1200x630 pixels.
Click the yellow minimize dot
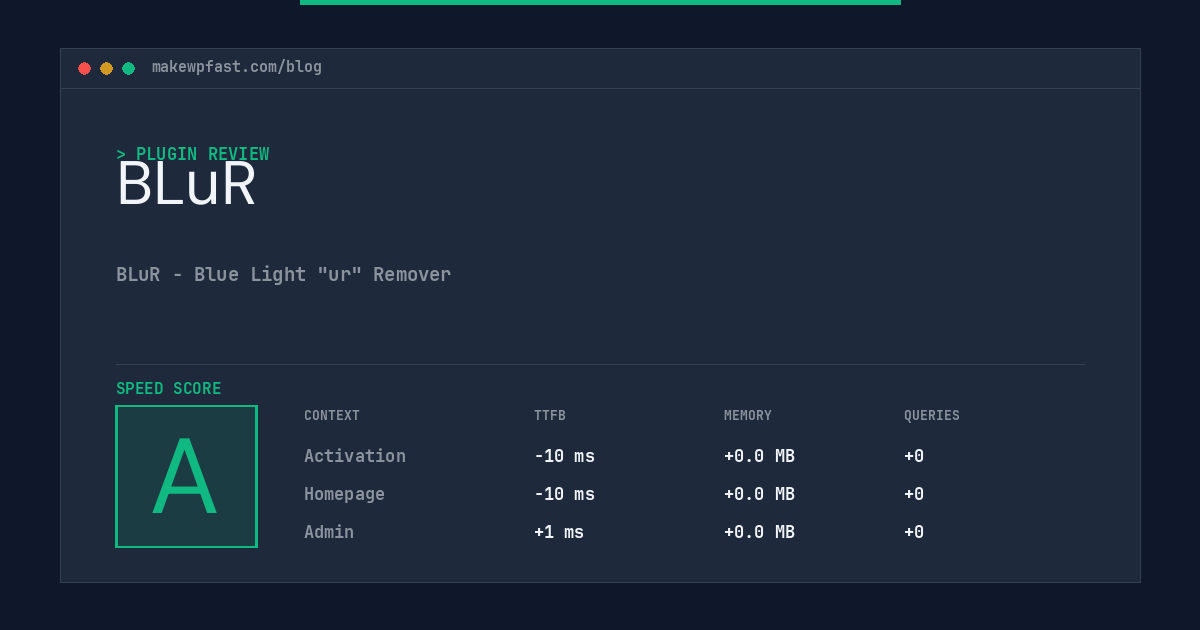106,68
